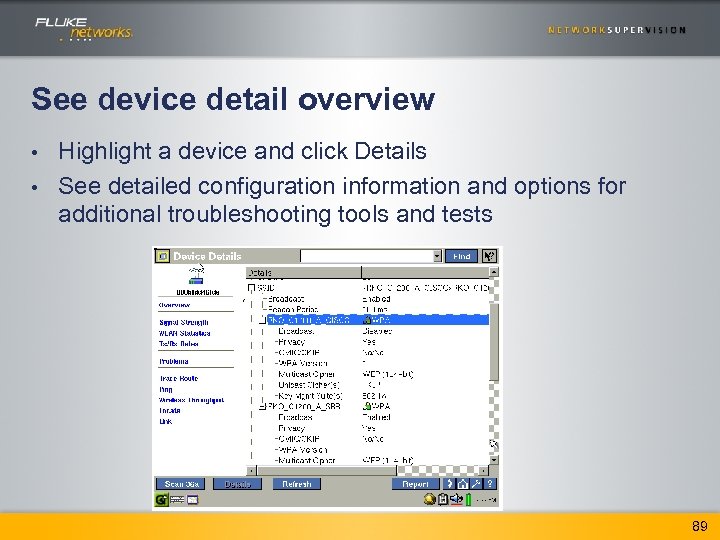Click the Refresh button

coord(297,484)
